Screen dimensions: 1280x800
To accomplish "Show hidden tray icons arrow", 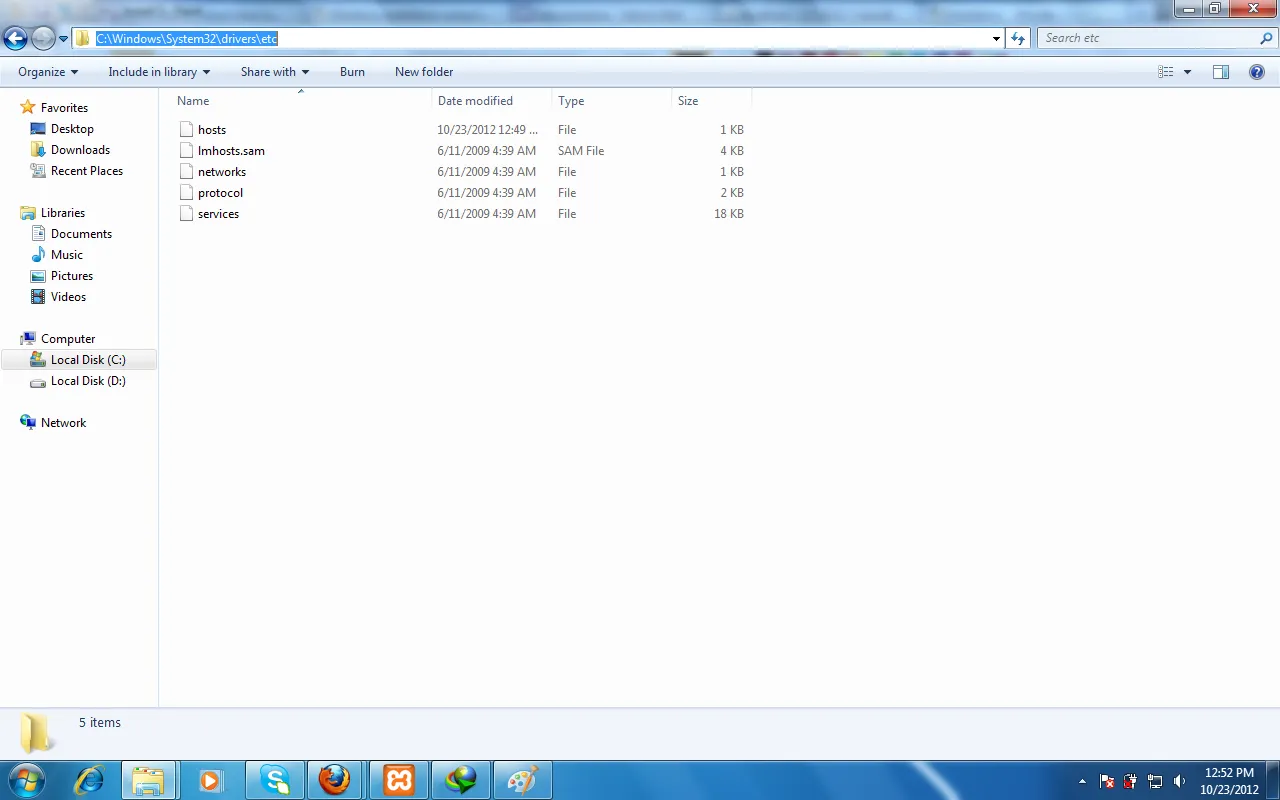I will [1082, 781].
